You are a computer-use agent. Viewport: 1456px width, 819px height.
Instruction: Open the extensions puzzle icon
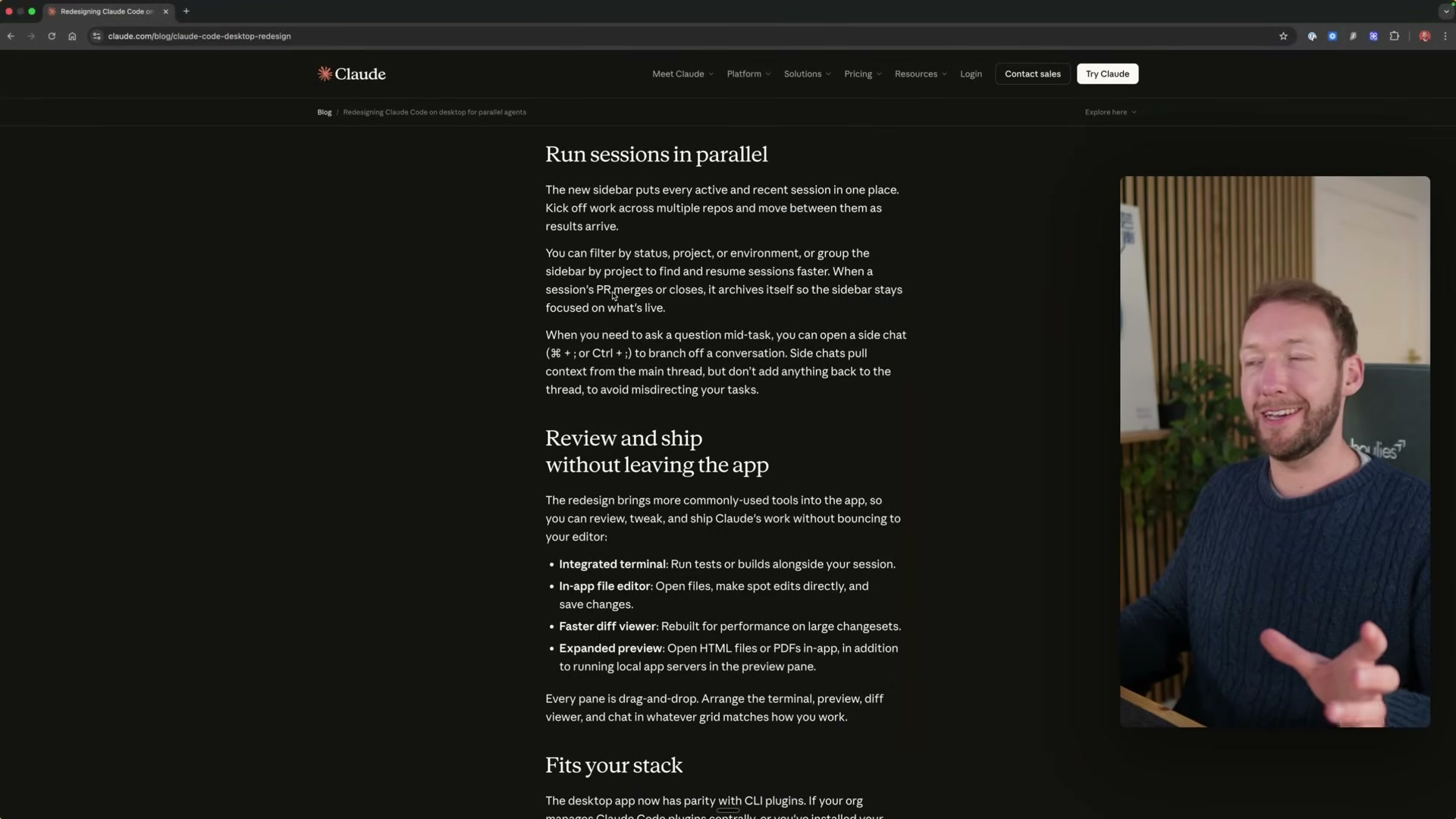click(x=1394, y=36)
